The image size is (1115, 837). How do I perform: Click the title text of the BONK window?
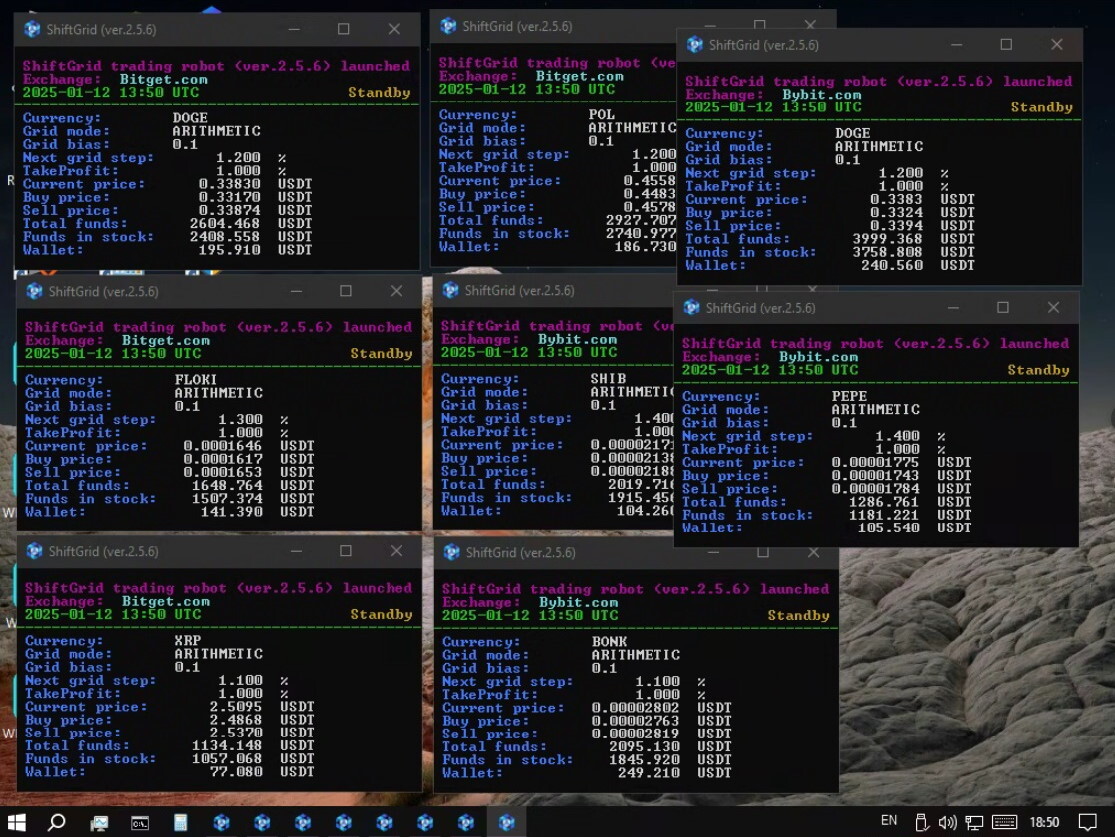point(521,553)
